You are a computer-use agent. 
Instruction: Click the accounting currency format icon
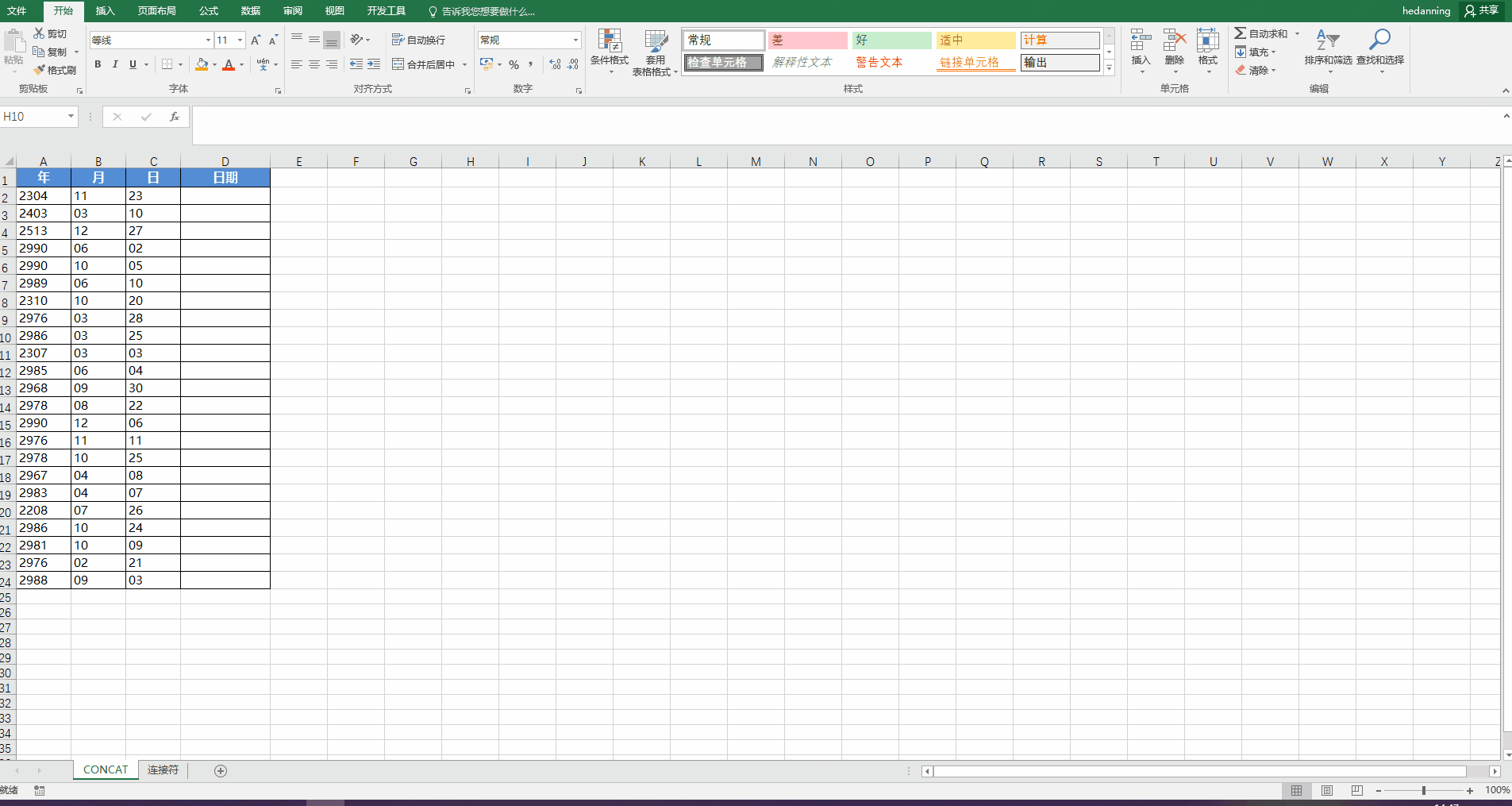tap(487, 64)
